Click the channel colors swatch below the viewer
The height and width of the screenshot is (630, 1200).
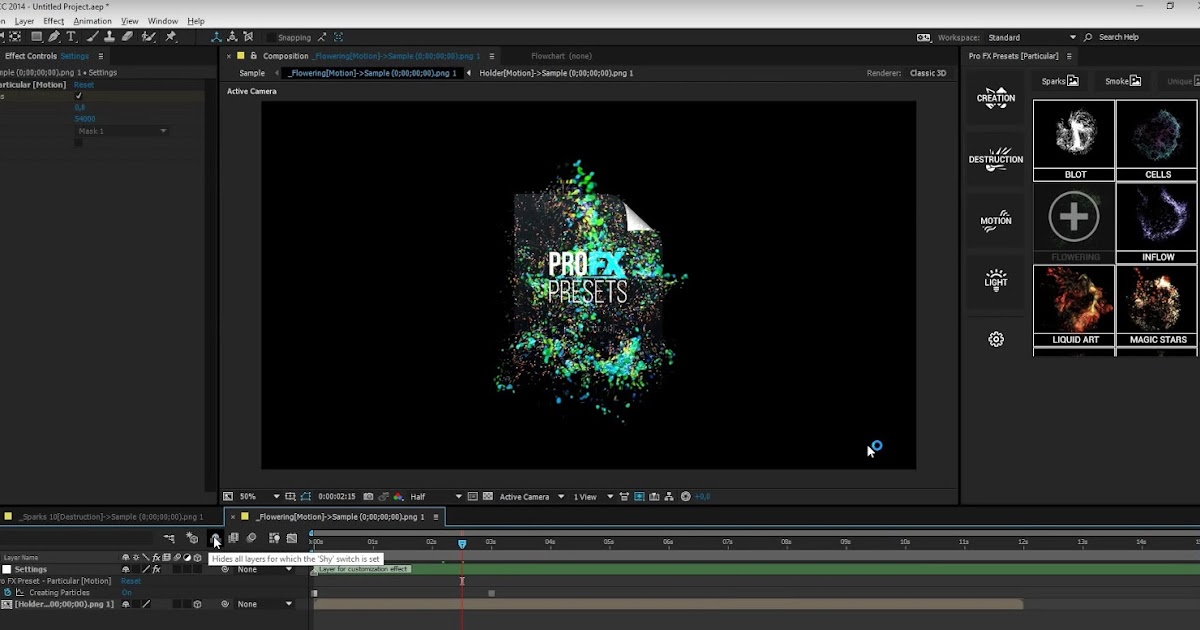[400, 496]
